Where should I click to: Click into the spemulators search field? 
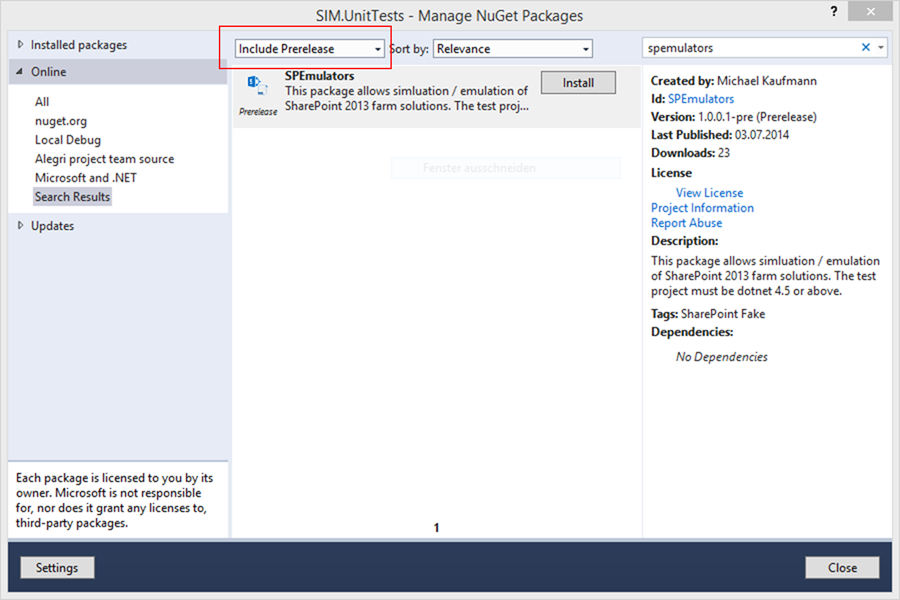[x=750, y=47]
